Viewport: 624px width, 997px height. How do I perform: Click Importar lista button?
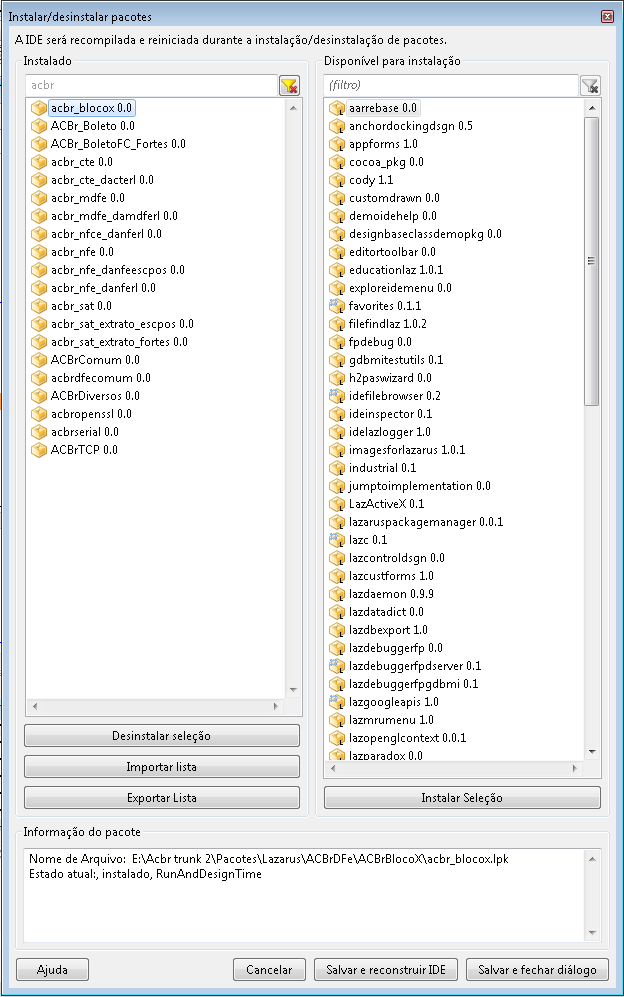162,767
